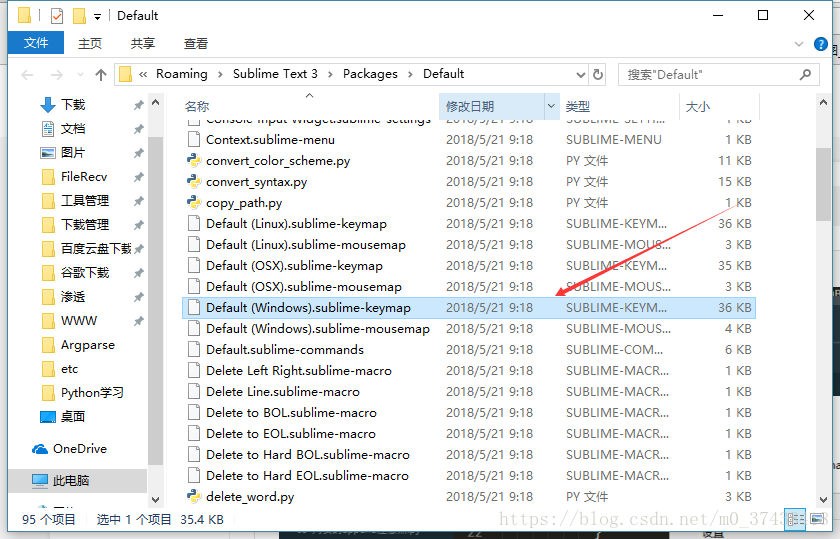
Task: Click navigation pane scroll down arrow
Action: pos(155,499)
